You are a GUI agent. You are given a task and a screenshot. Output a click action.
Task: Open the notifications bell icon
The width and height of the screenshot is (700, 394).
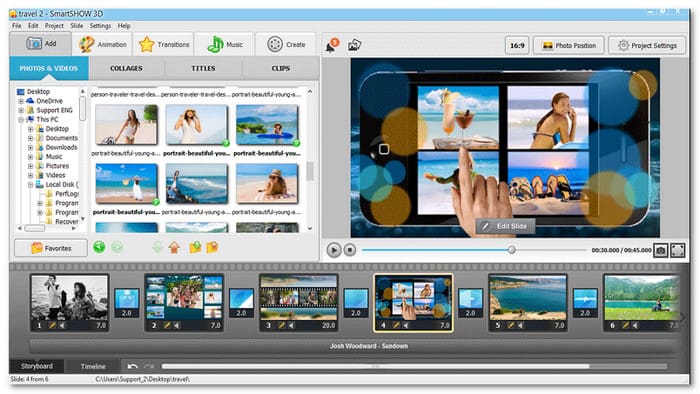click(x=332, y=45)
